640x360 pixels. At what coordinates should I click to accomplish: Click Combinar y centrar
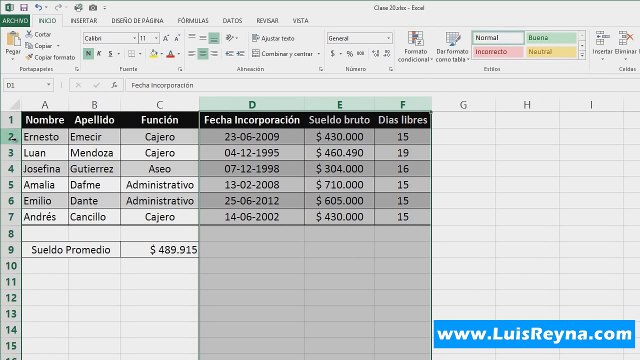coord(282,53)
